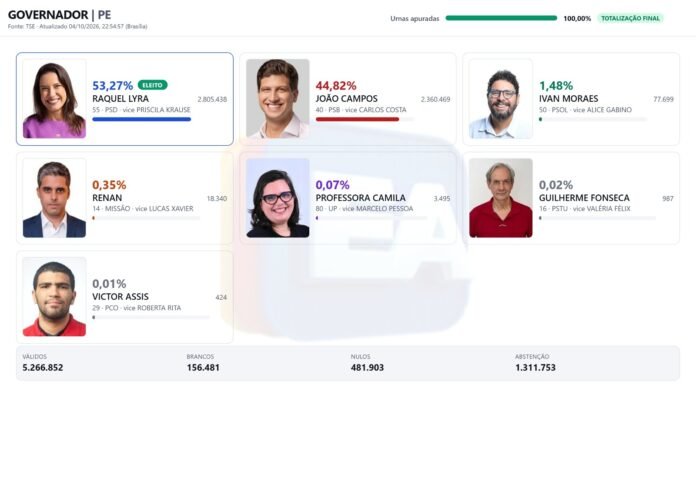Screen dimensions: 696x489
Task: Click the 0,01% percentage
Action: [x=109, y=284]
